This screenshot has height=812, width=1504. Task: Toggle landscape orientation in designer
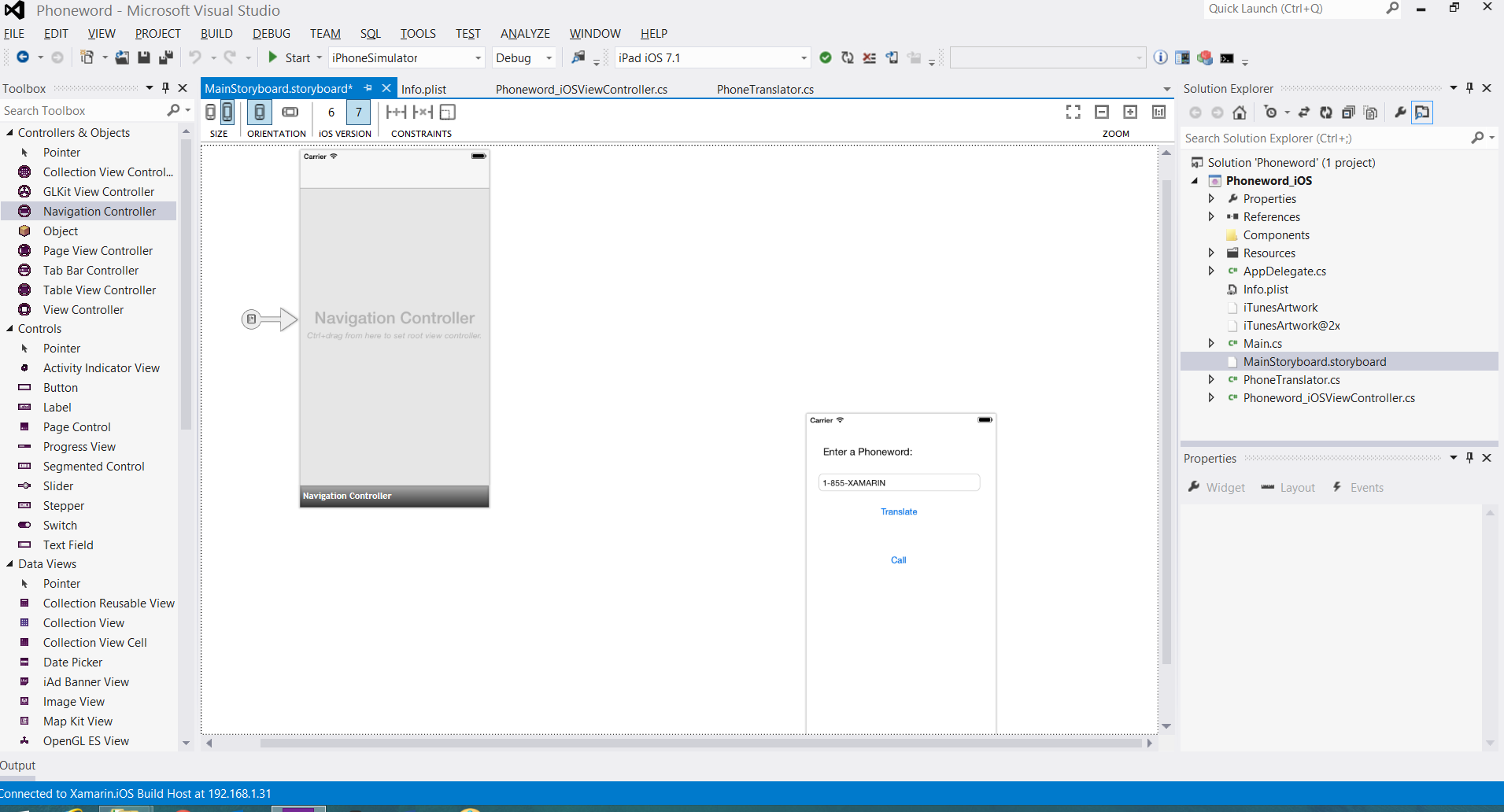290,113
